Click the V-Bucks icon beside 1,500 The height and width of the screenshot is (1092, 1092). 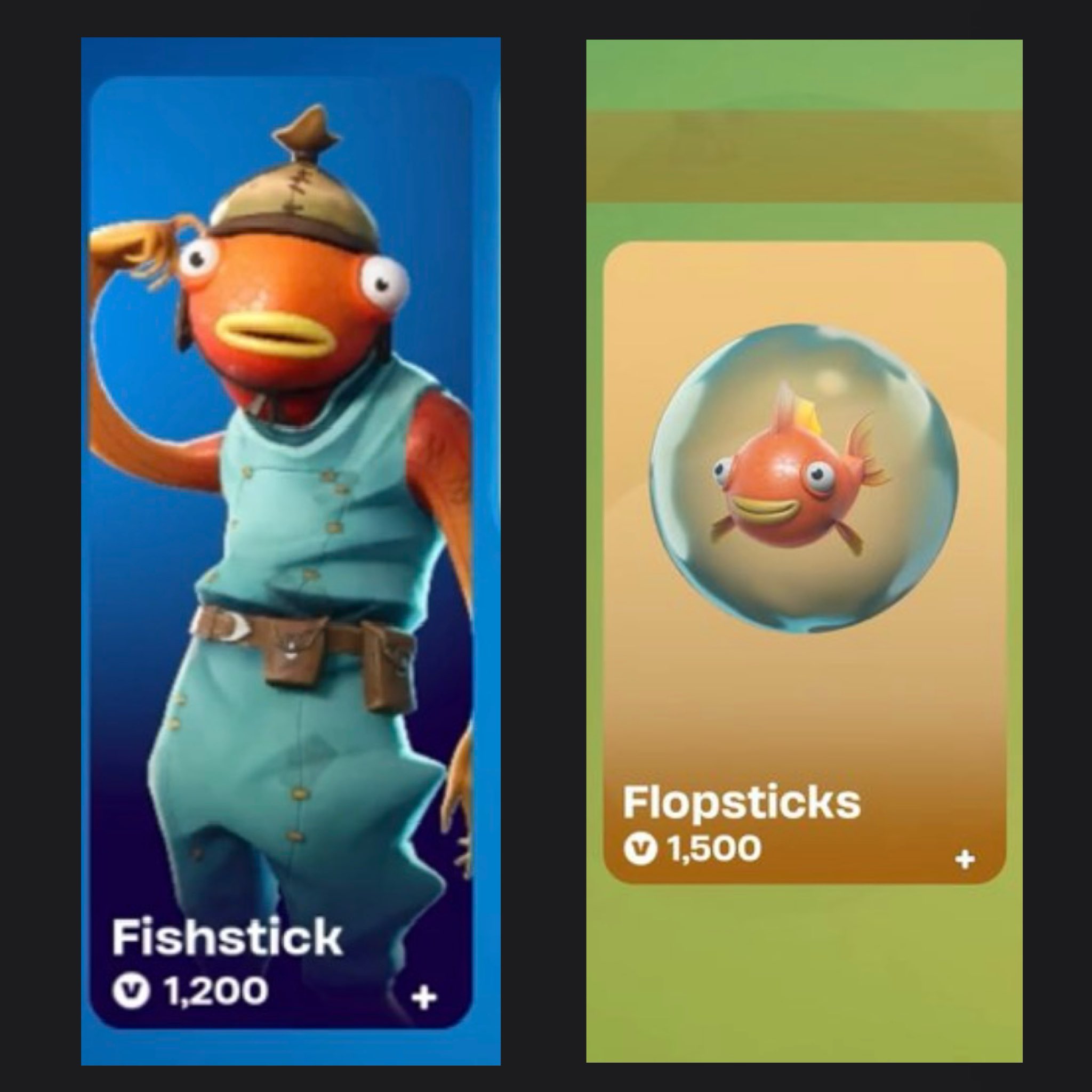(x=640, y=848)
